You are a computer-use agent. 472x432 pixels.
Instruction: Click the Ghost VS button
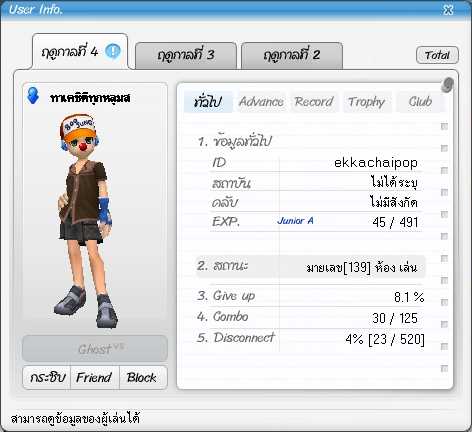coord(95,349)
